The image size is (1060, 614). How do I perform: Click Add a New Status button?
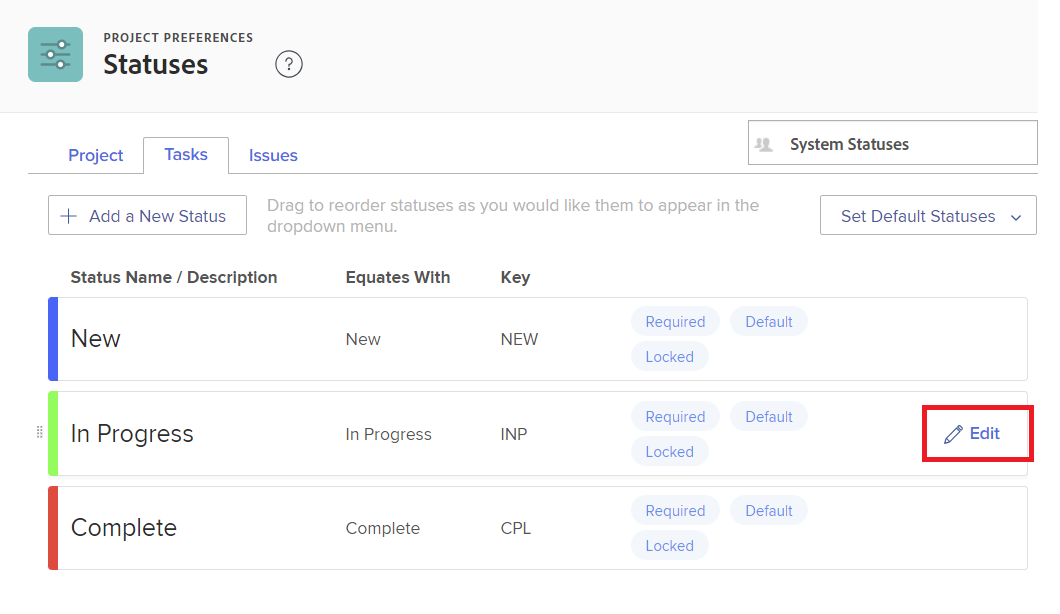coord(147,215)
